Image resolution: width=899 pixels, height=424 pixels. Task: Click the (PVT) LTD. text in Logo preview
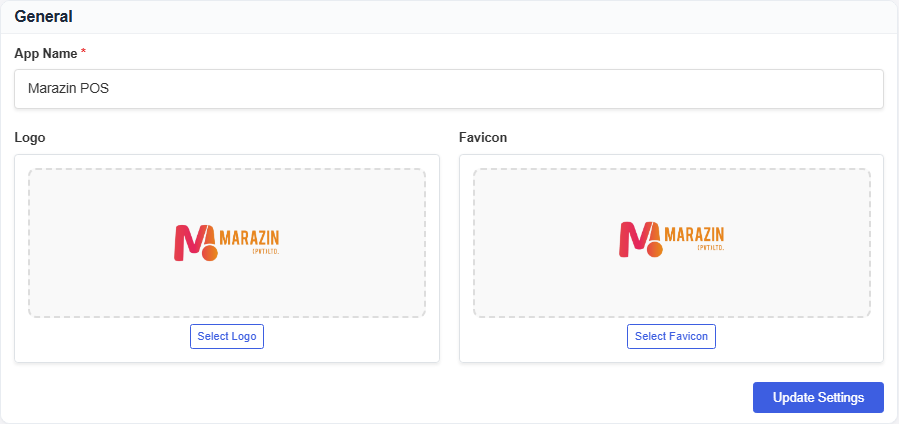265,251
